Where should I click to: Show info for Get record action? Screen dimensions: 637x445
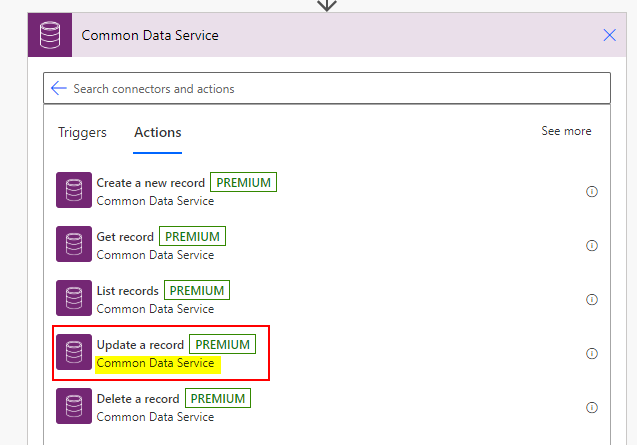592,245
